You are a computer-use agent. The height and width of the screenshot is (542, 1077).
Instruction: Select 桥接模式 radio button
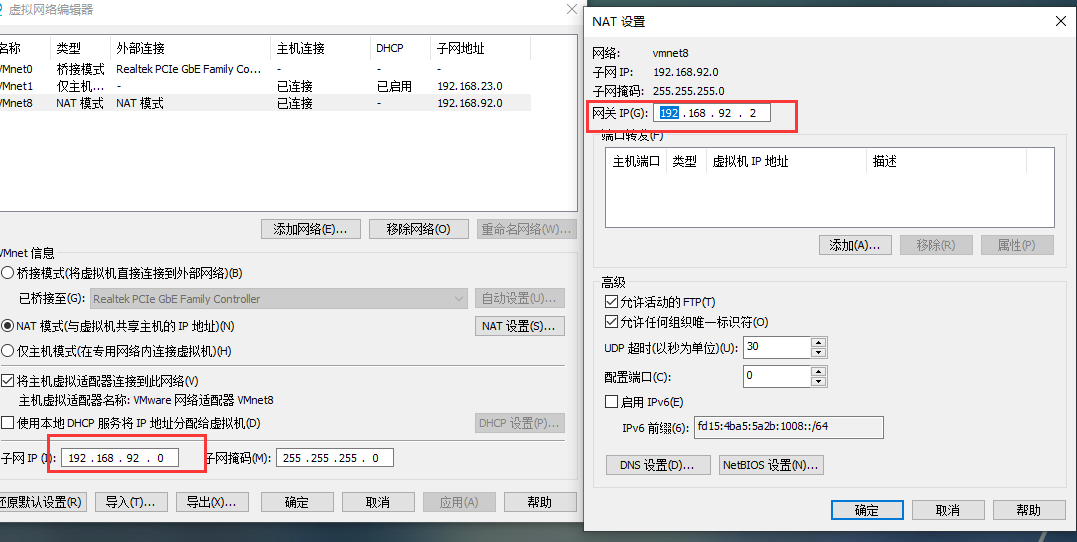tap(8, 273)
